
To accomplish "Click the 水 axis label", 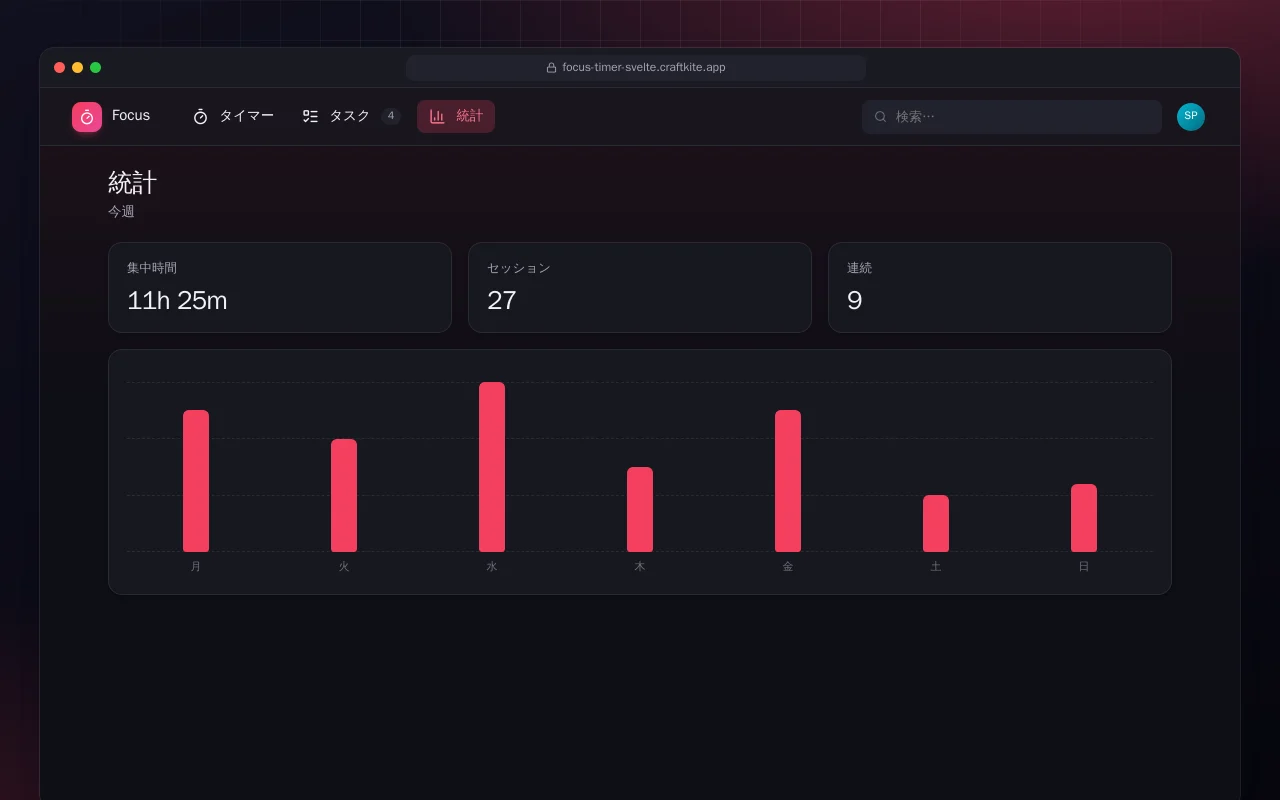I will 492,567.
